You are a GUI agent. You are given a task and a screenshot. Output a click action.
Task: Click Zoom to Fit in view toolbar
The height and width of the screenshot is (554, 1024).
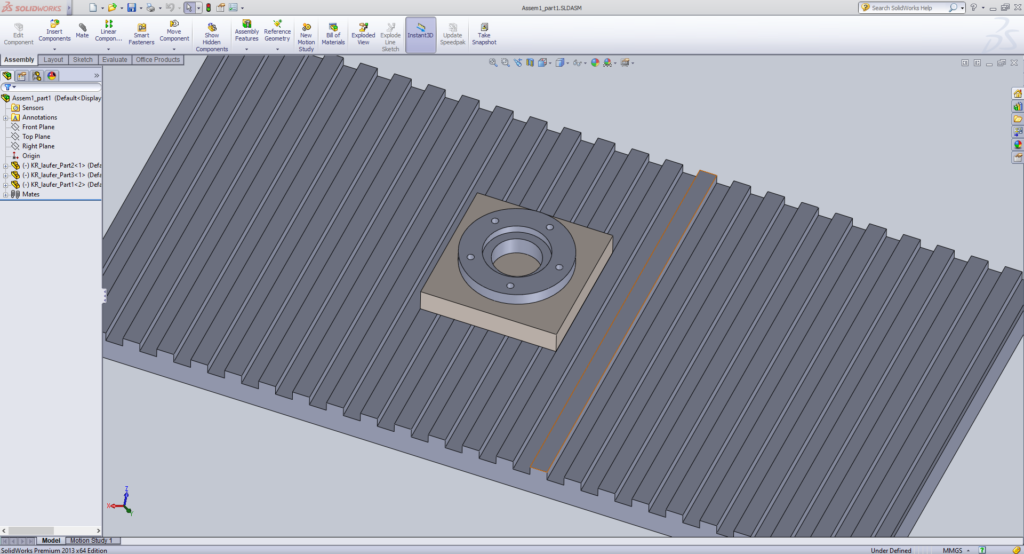pos(493,63)
